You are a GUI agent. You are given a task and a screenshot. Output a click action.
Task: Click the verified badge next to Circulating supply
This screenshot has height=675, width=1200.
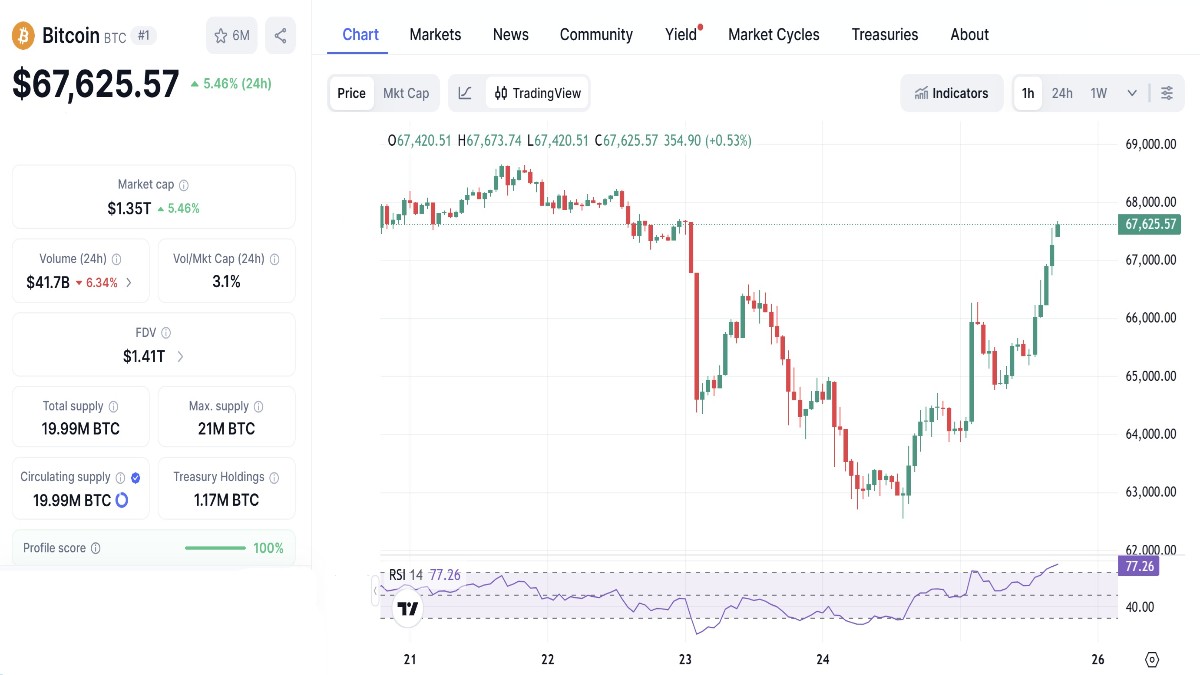click(x=136, y=478)
